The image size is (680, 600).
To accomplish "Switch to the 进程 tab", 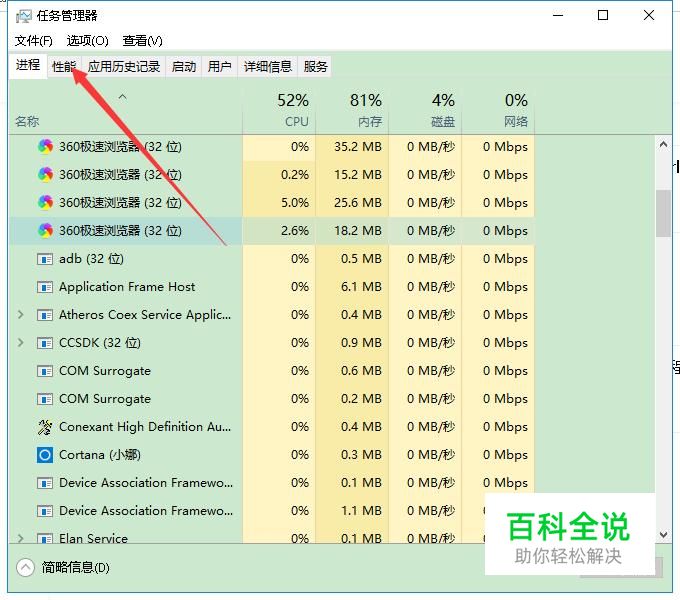I will [x=28, y=65].
